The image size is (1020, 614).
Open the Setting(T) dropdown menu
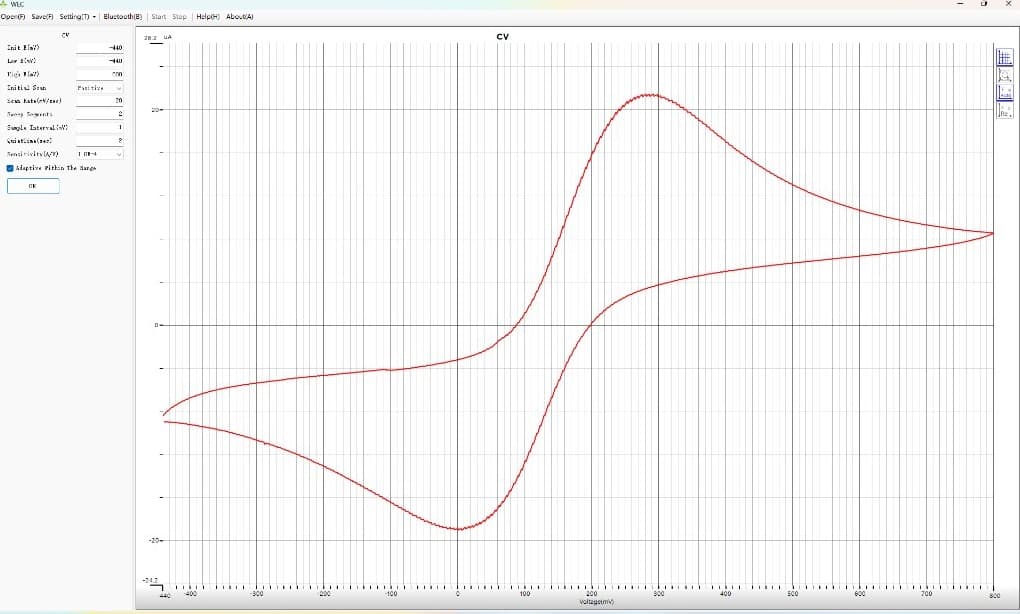point(77,16)
